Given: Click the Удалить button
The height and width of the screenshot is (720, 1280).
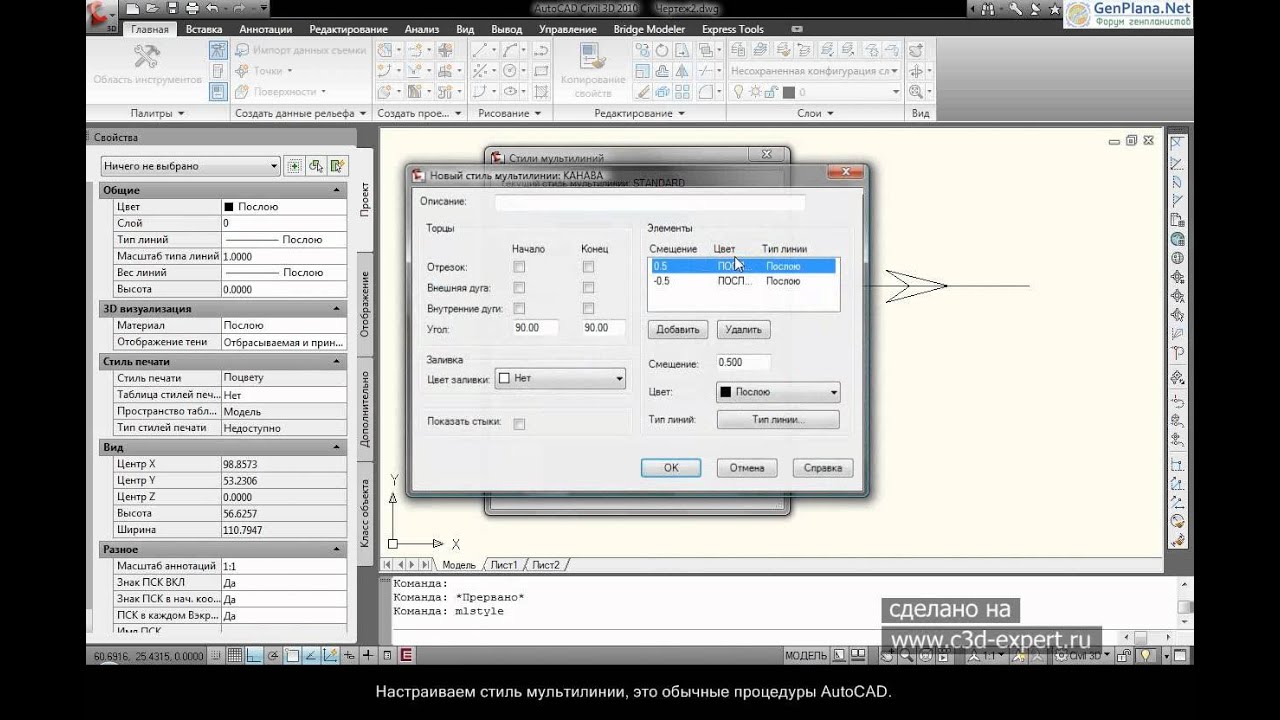Looking at the screenshot, I should coord(743,329).
